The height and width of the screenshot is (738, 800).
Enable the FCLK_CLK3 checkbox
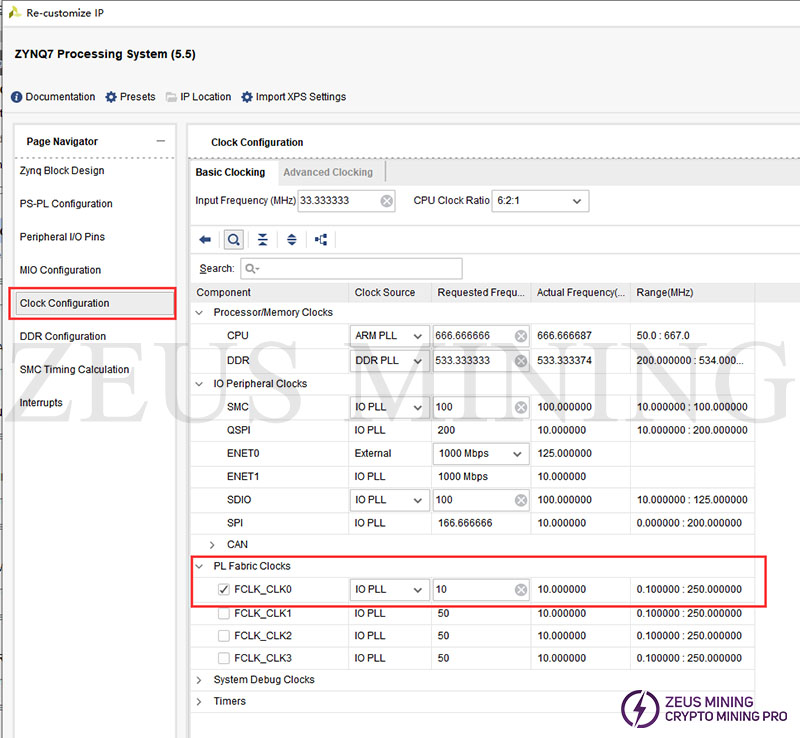pos(224,658)
